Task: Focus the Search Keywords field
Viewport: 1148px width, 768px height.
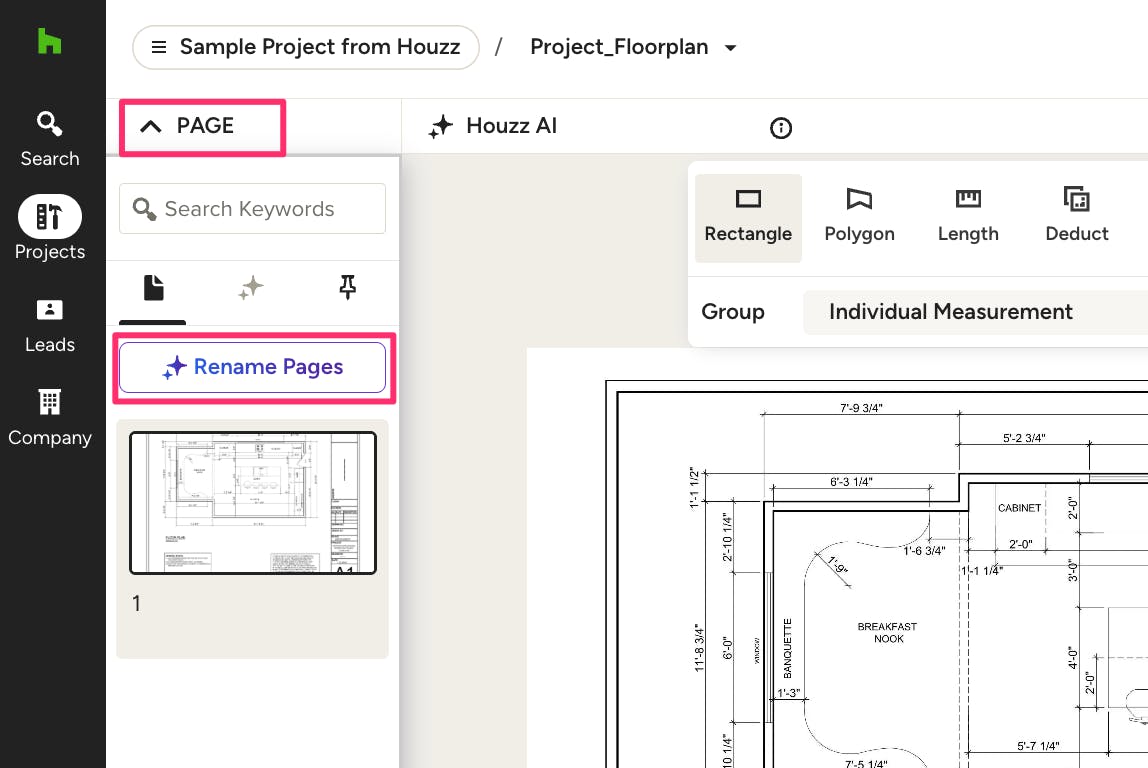Action: 253,209
